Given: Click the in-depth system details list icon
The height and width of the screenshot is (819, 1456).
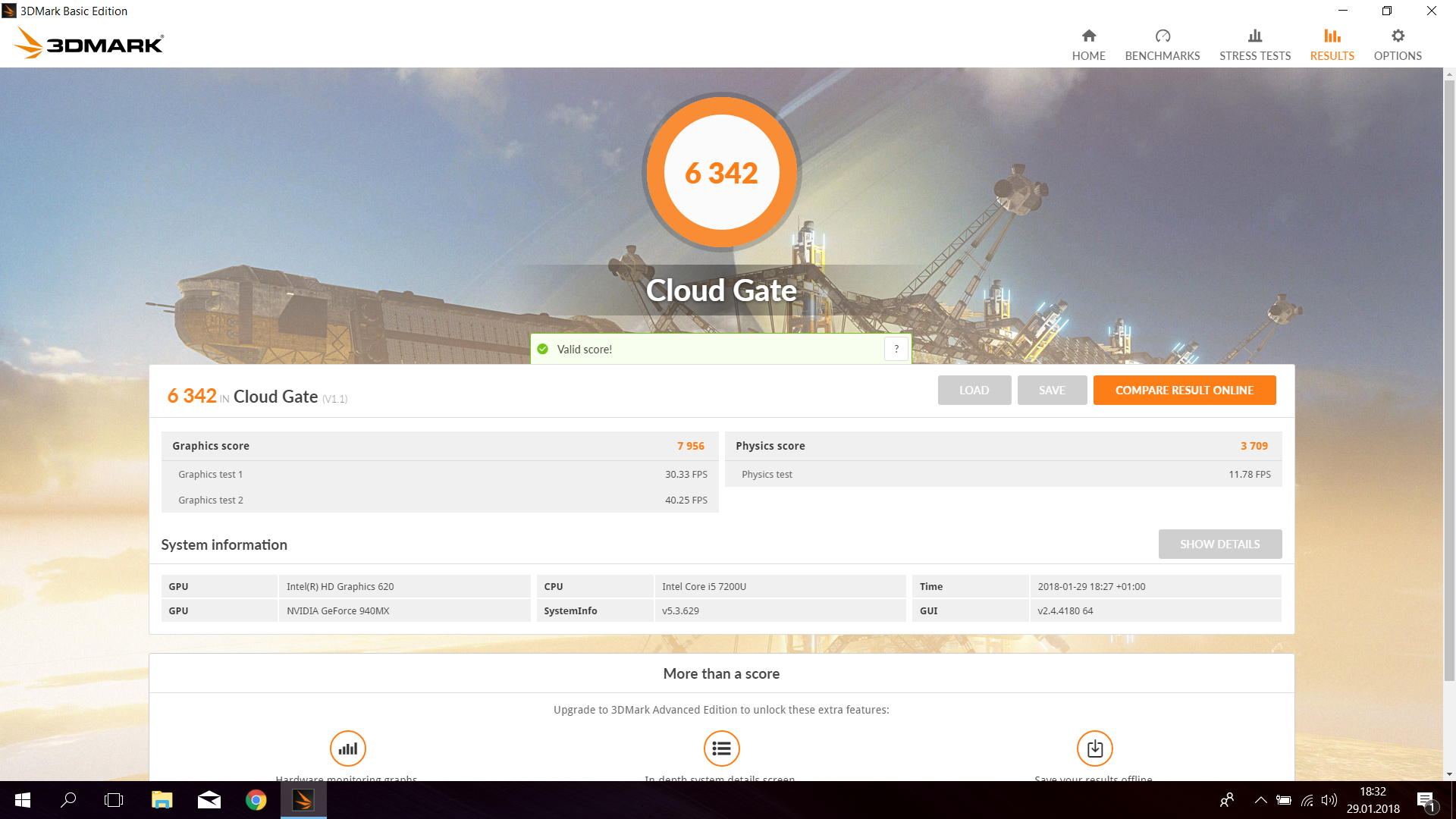Looking at the screenshot, I should click(721, 748).
